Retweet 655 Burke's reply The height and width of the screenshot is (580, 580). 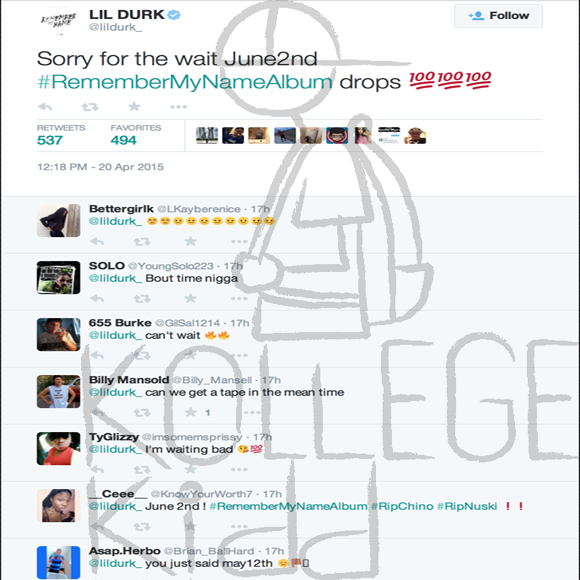click(x=142, y=356)
